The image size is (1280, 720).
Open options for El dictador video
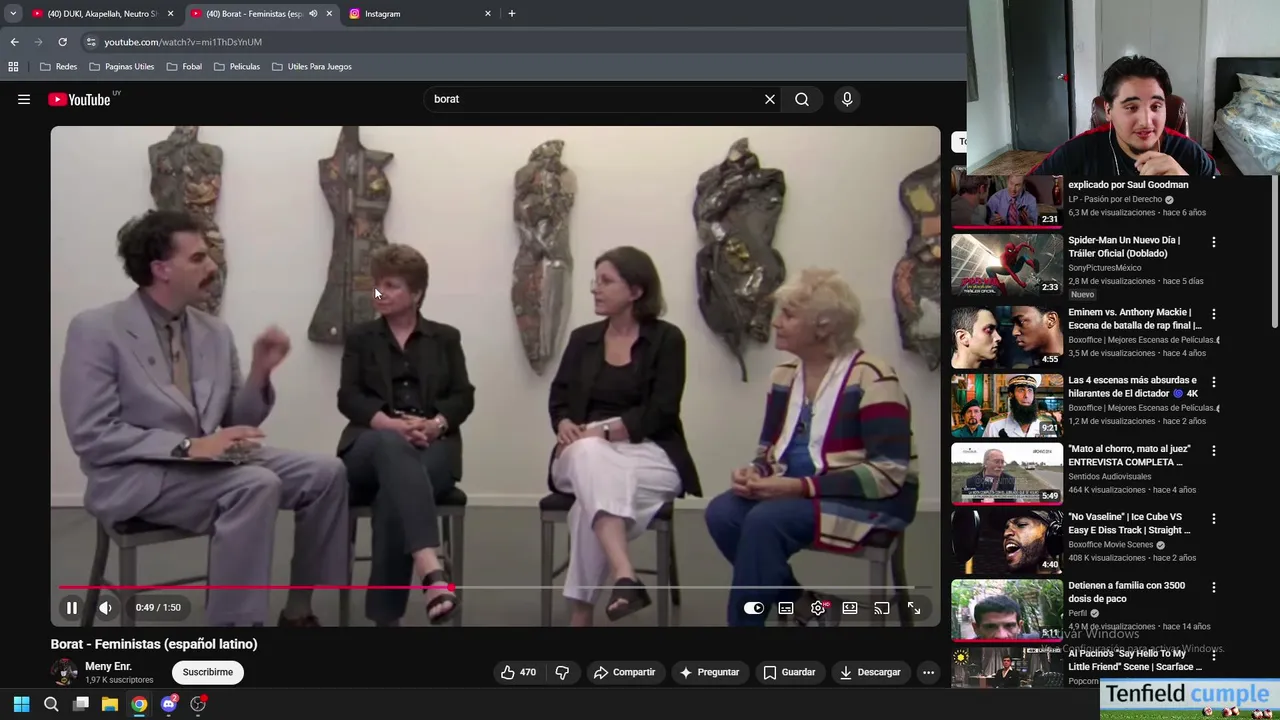(1214, 382)
